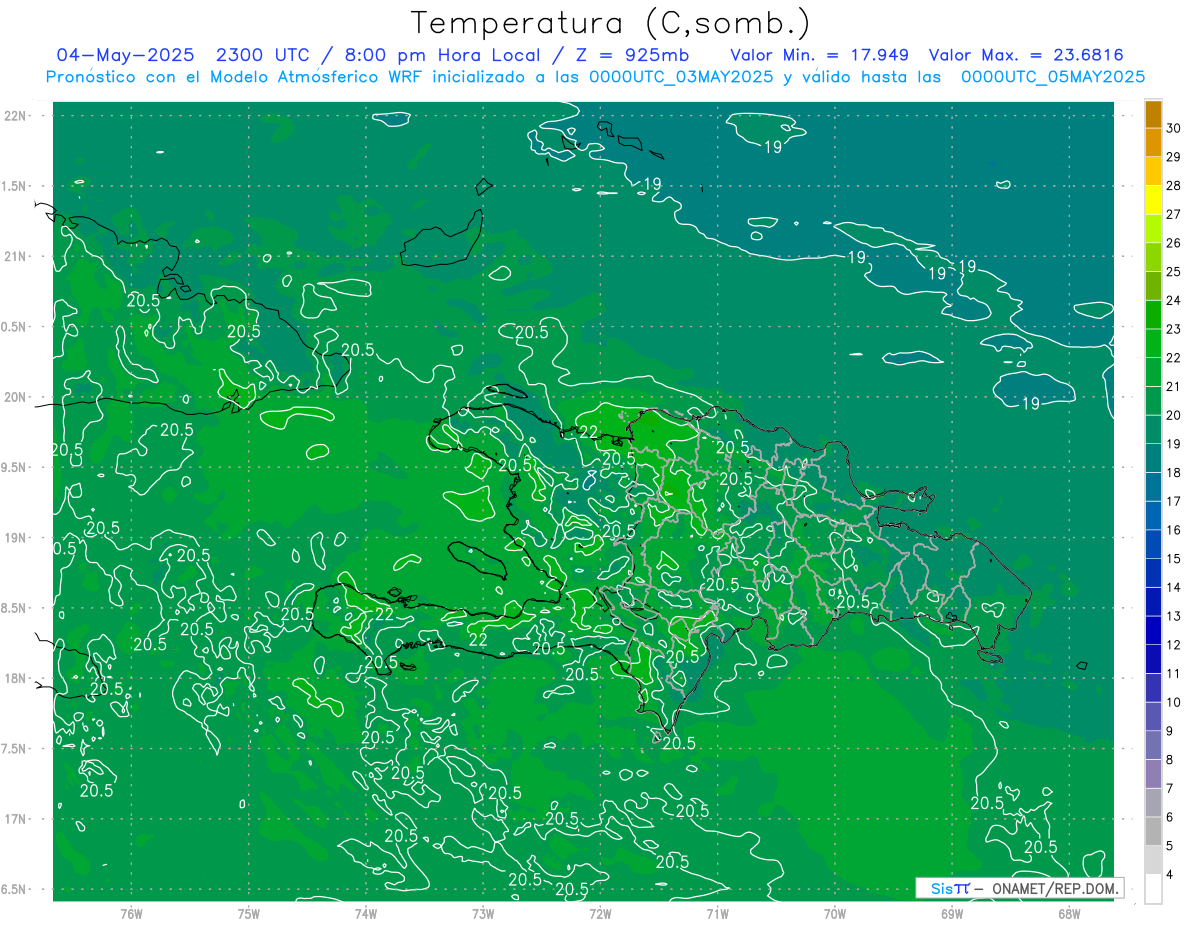
Task: Click the '72W' longitude label
Action: coord(600,913)
